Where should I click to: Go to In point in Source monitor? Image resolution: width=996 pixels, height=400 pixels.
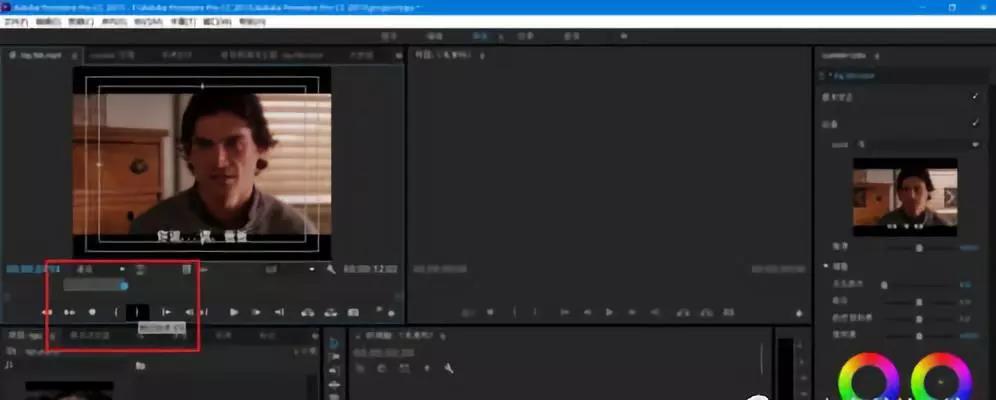[x=166, y=312]
